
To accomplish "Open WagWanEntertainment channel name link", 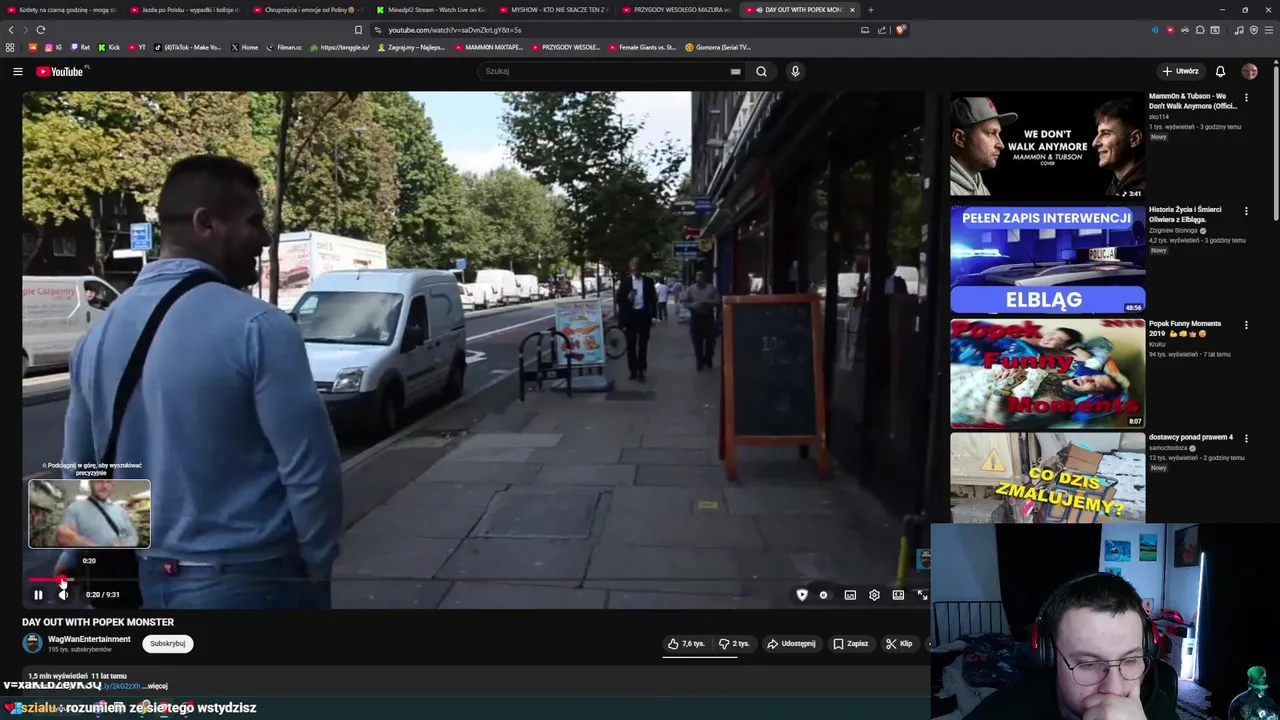I will pyautogui.click(x=89, y=639).
